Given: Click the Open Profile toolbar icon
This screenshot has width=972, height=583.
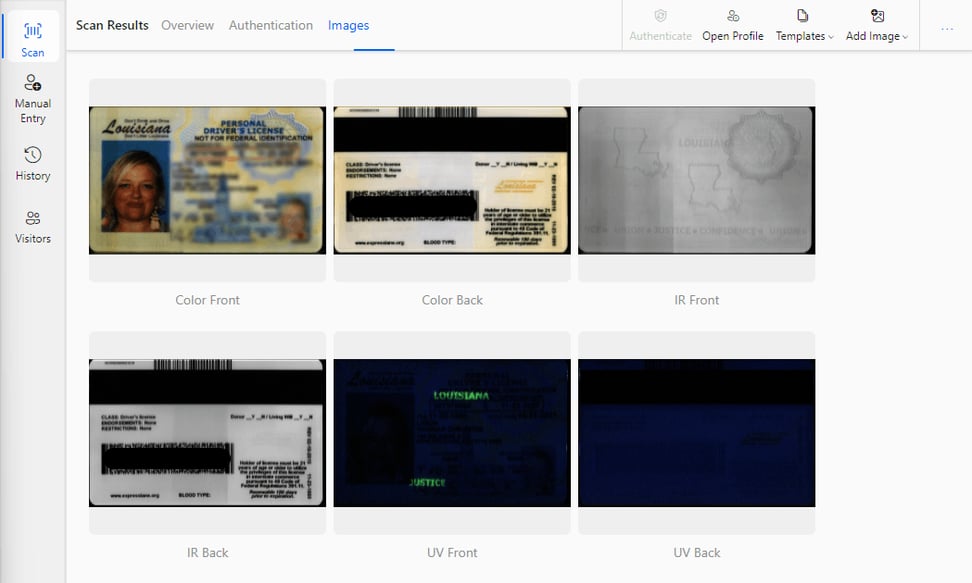Looking at the screenshot, I should [x=733, y=16].
